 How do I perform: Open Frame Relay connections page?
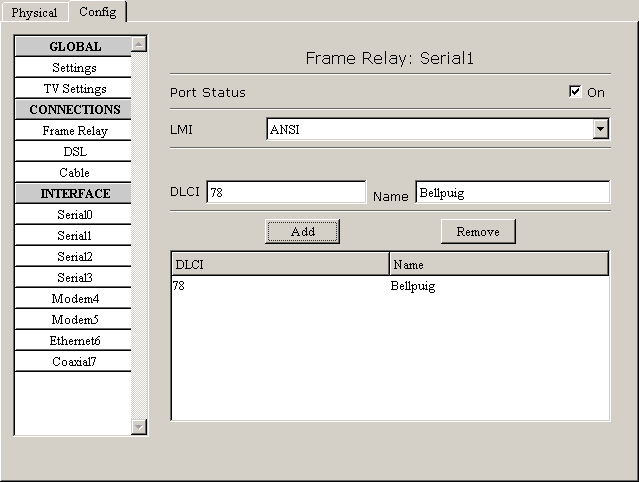tap(74, 131)
